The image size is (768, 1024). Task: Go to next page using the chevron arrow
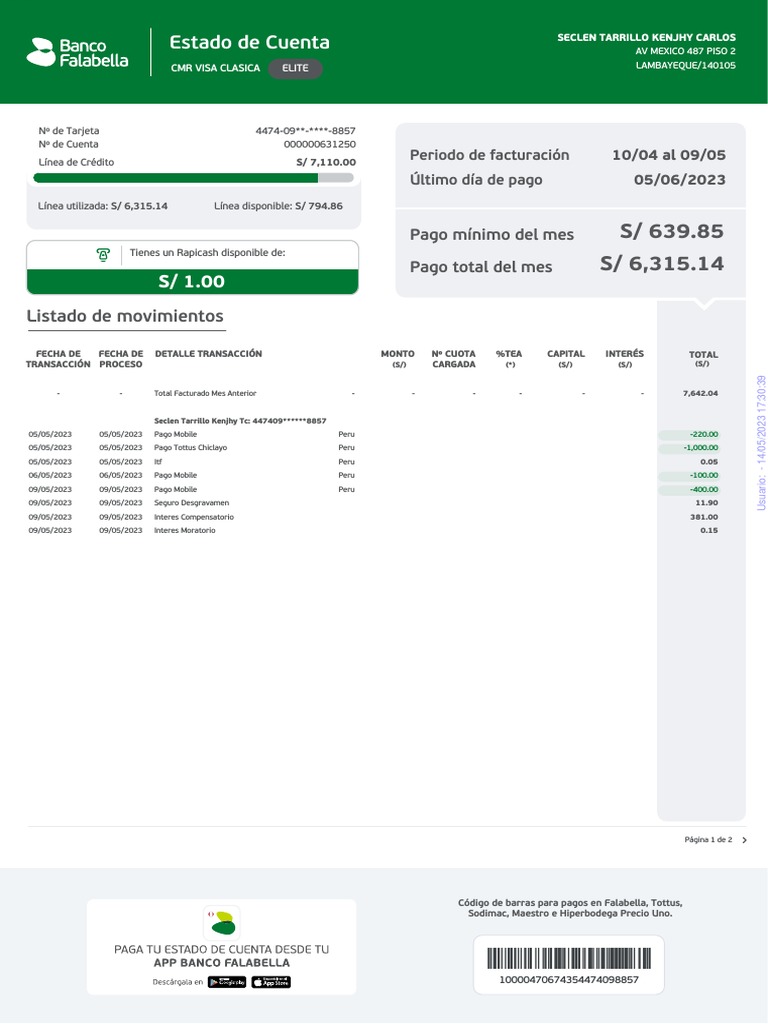click(x=744, y=840)
